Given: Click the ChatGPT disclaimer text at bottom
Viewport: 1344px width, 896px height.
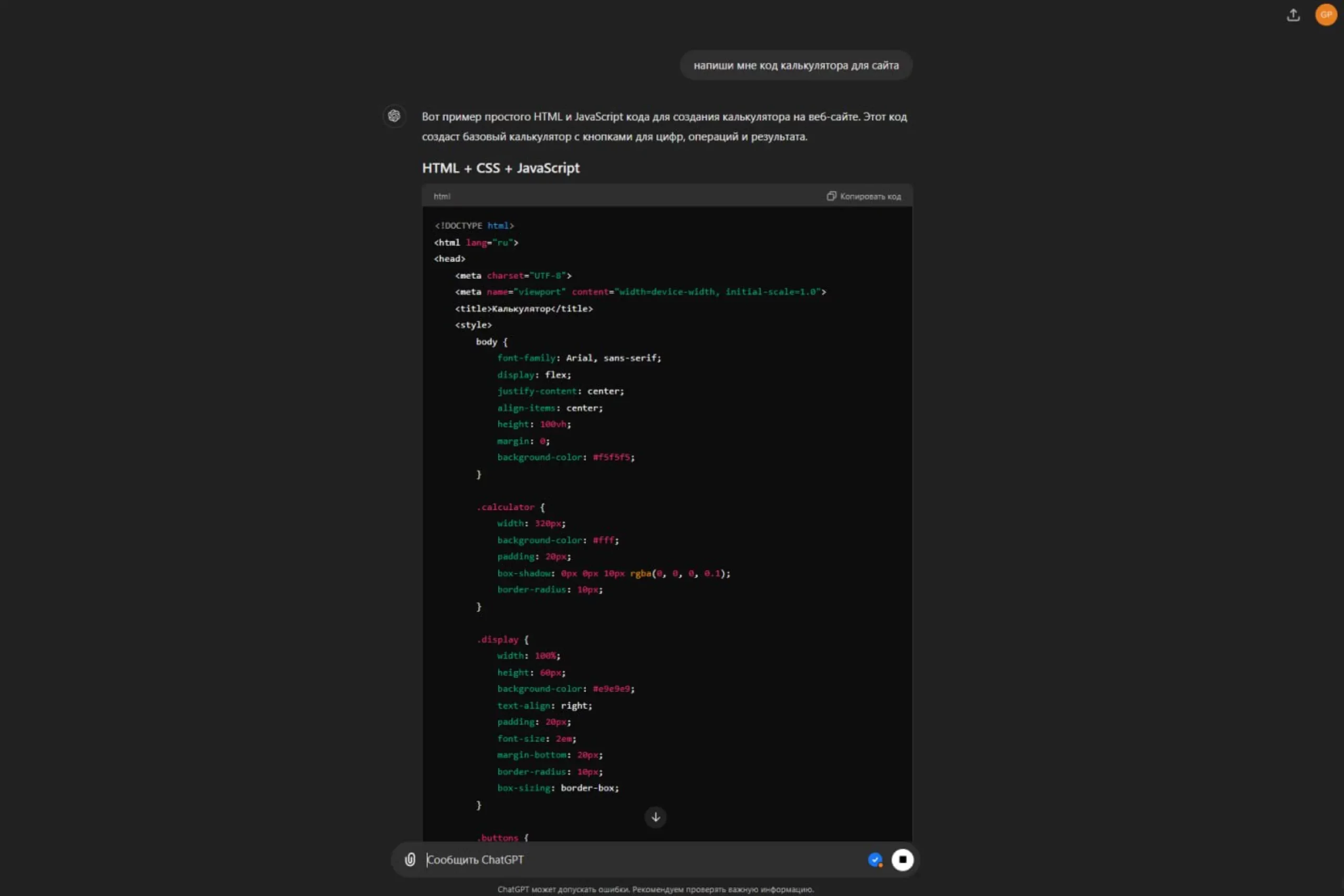Looking at the screenshot, I should click(655, 889).
